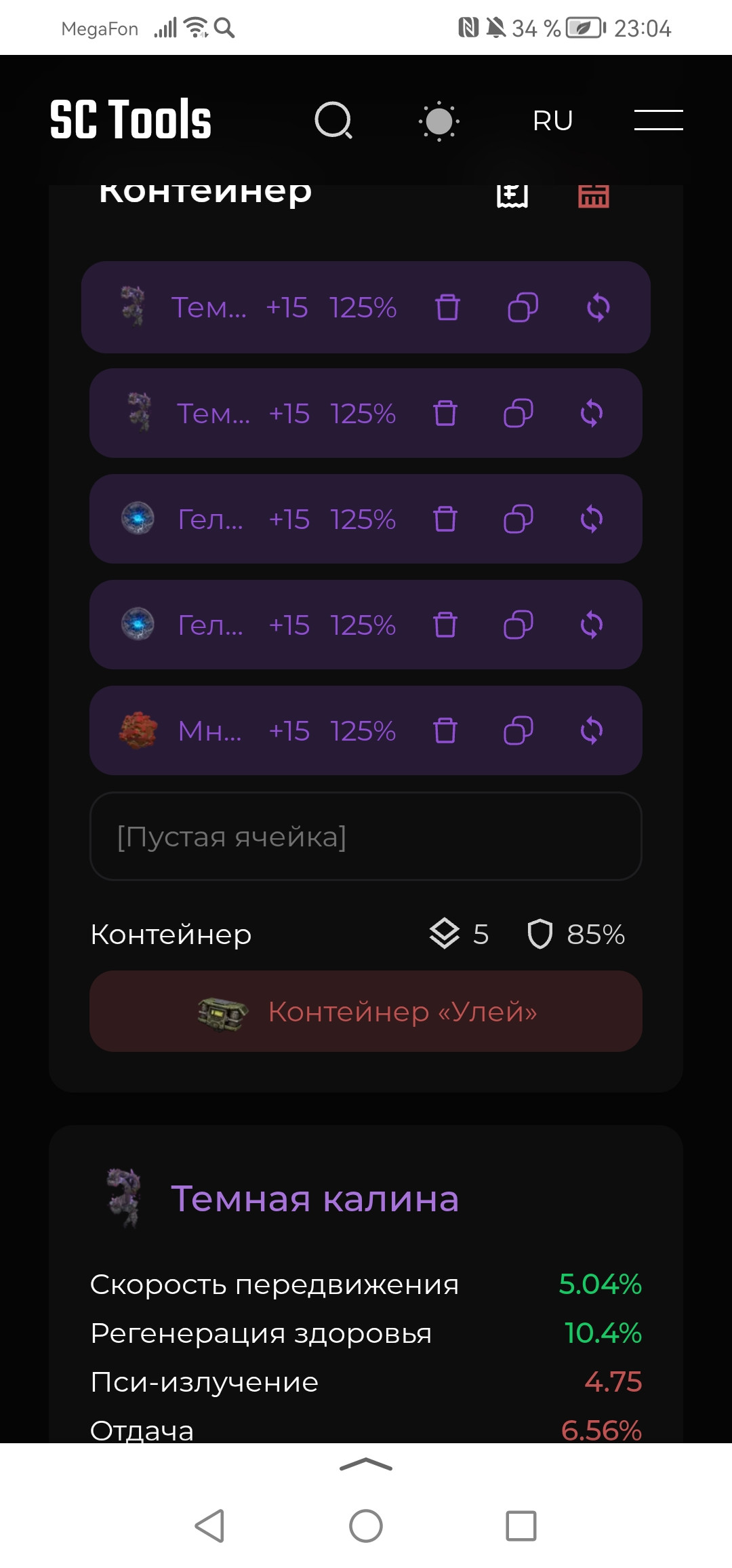Open the search magnifier in header
The width and height of the screenshot is (732, 1568).
pyautogui.click(x=333, y=121)
